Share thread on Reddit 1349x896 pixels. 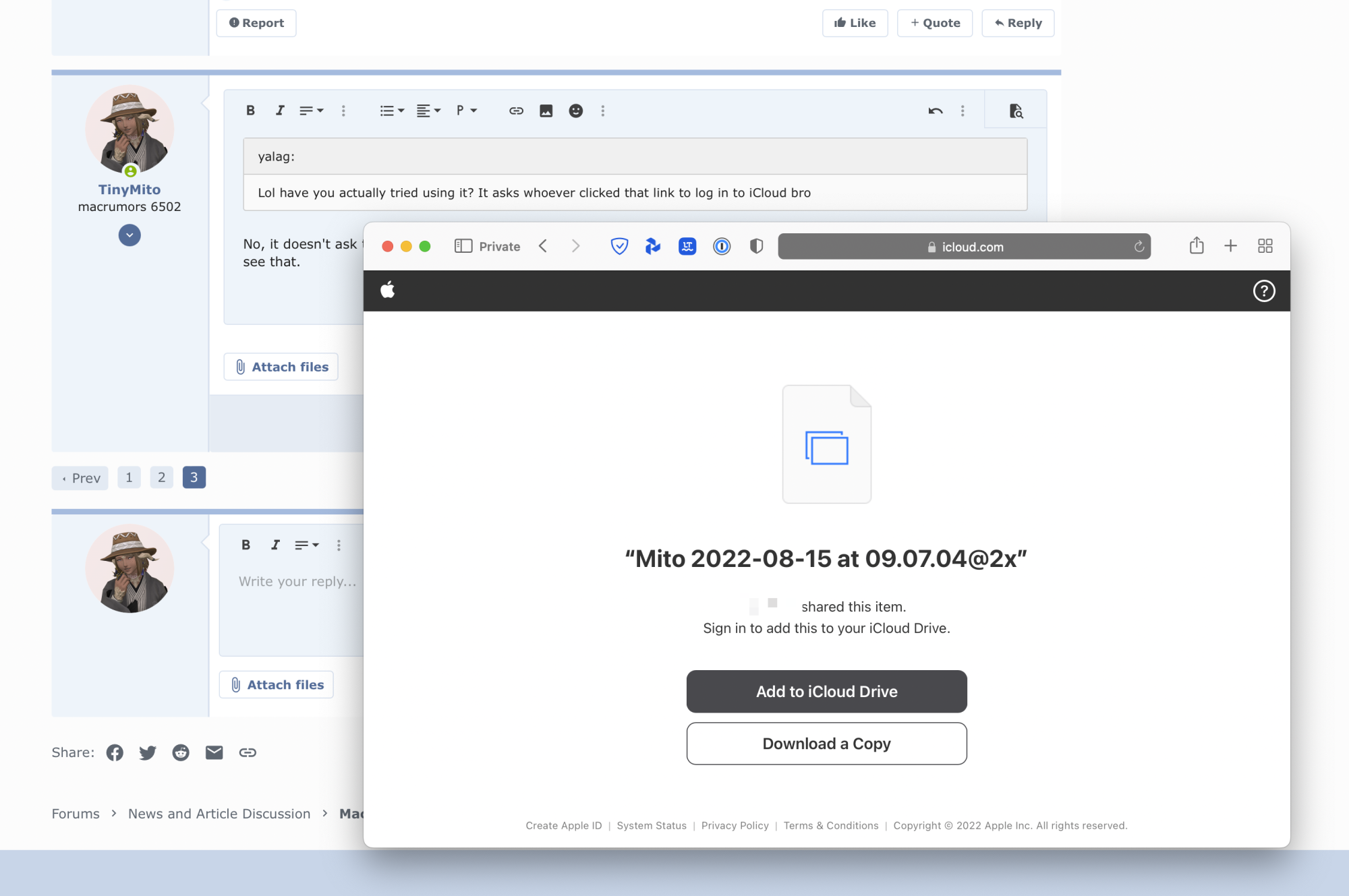click(x=181, y=752)
